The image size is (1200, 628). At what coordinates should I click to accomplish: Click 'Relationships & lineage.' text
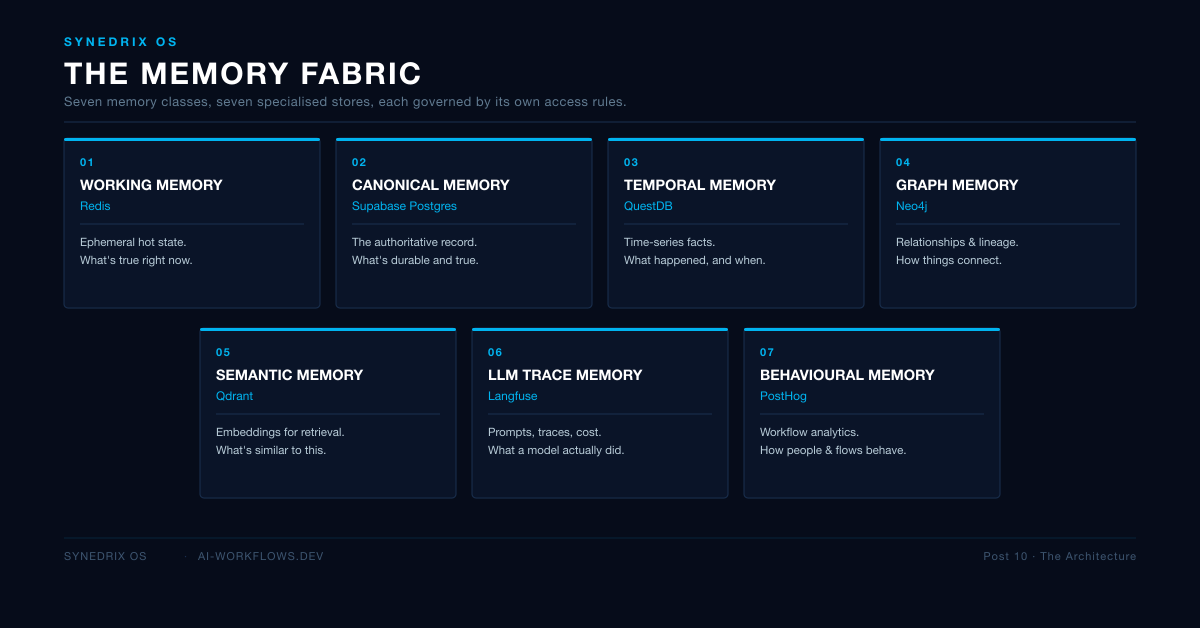957,242
